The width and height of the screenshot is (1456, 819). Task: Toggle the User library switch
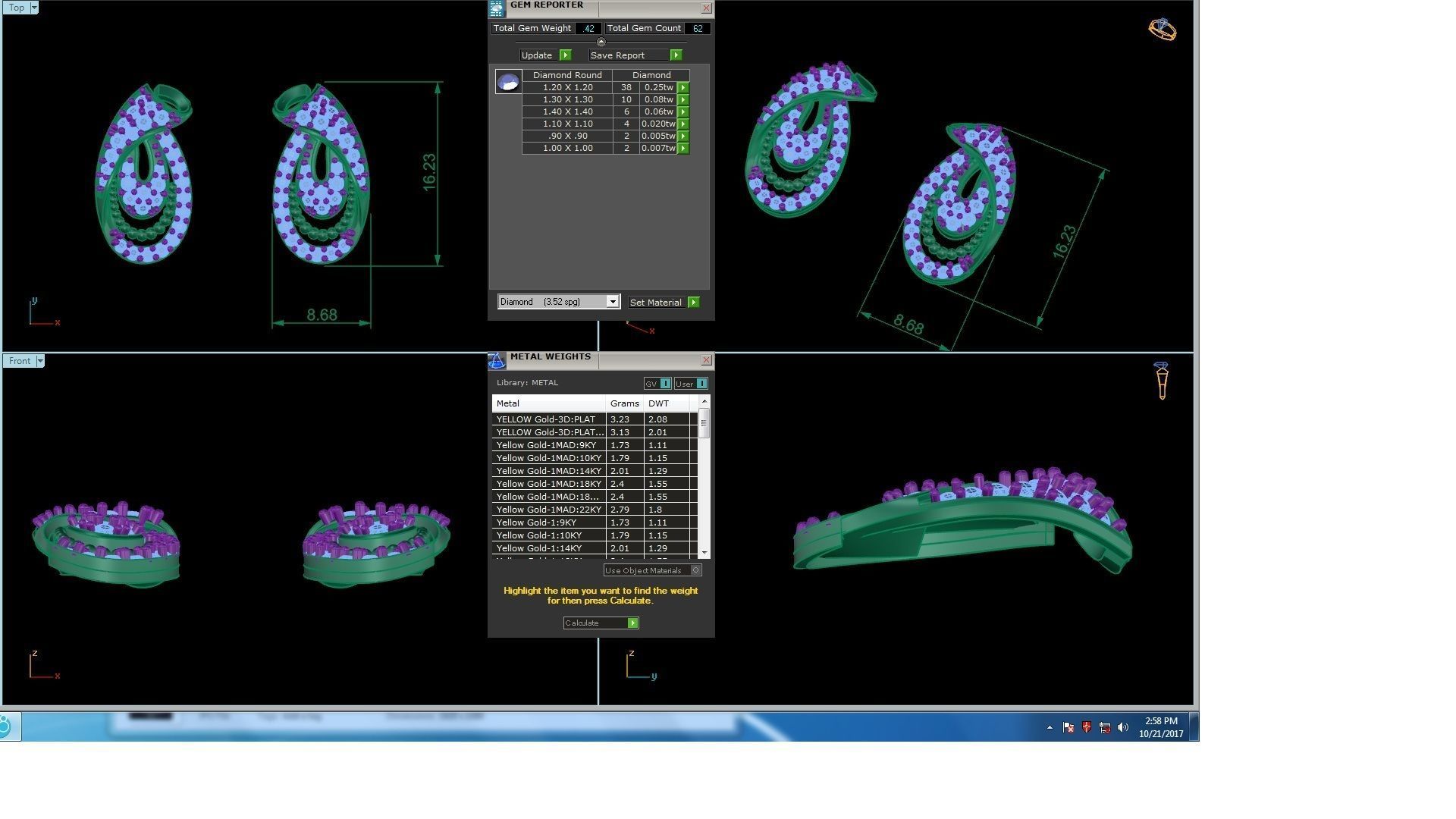pyautogui.click(x=701, y=384)
